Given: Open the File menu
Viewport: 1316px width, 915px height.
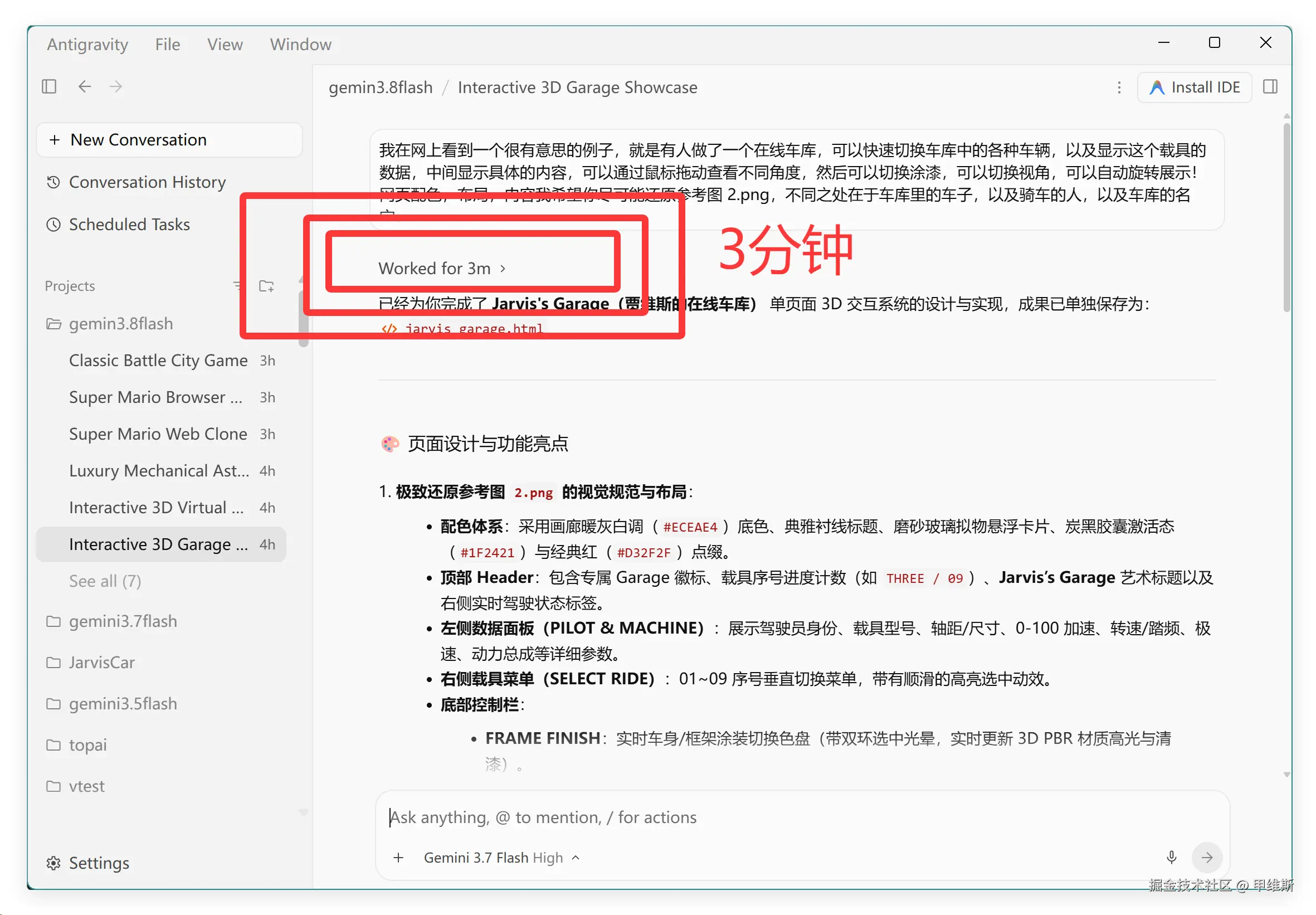Looking at the screenshot, I should (x=167, y=44).
